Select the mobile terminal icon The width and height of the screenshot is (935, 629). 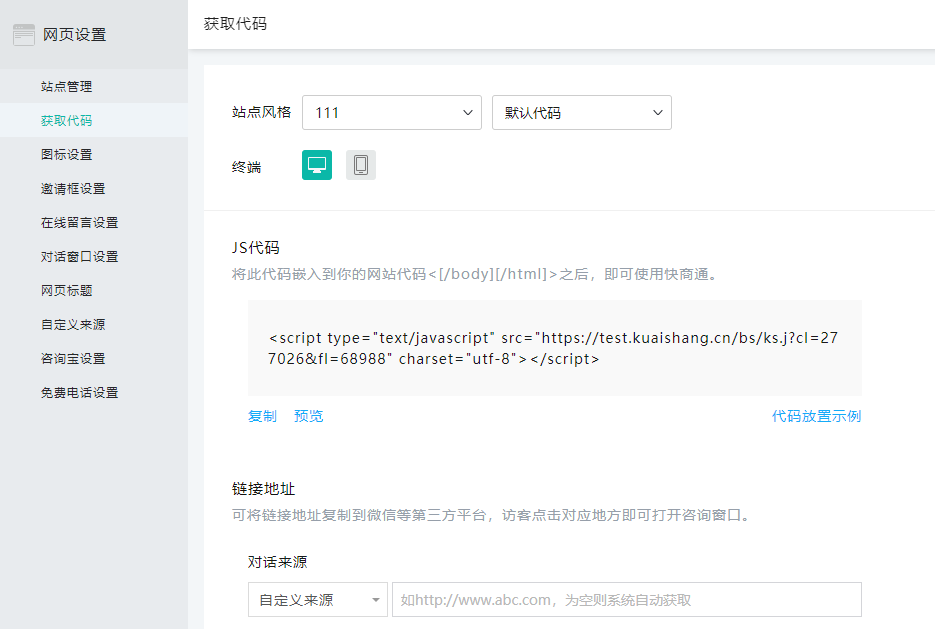361,165
